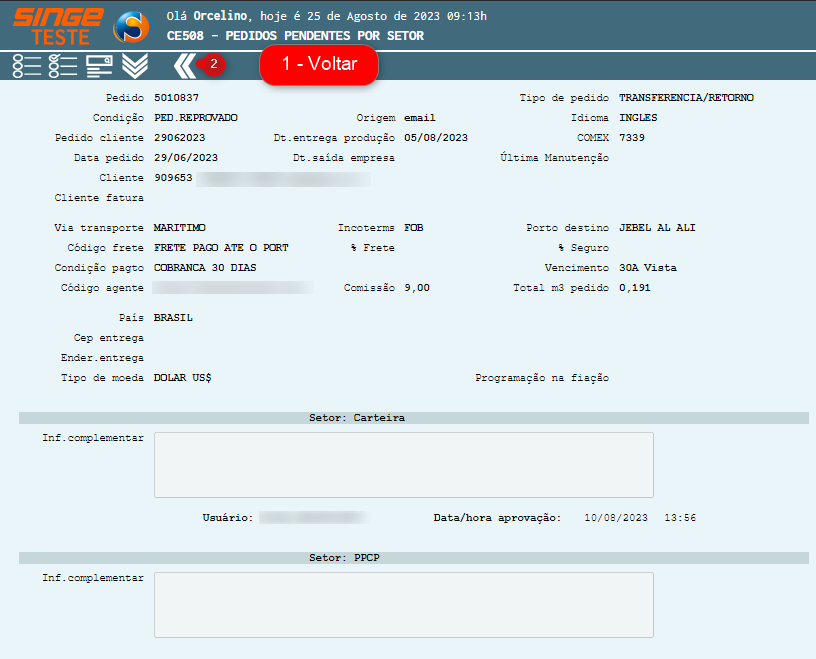Focus the Inf.complementar box under Setor PPCP

(x=404, y=605)
